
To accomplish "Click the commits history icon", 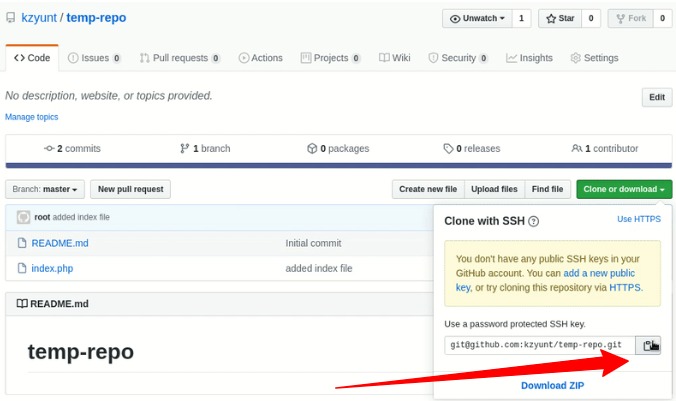I will [x=49, y=148].
